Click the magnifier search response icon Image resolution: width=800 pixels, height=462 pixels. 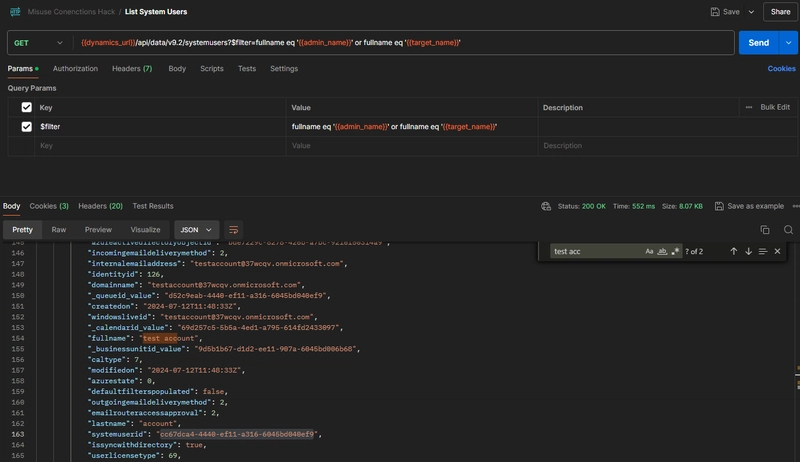pos(788,229)
